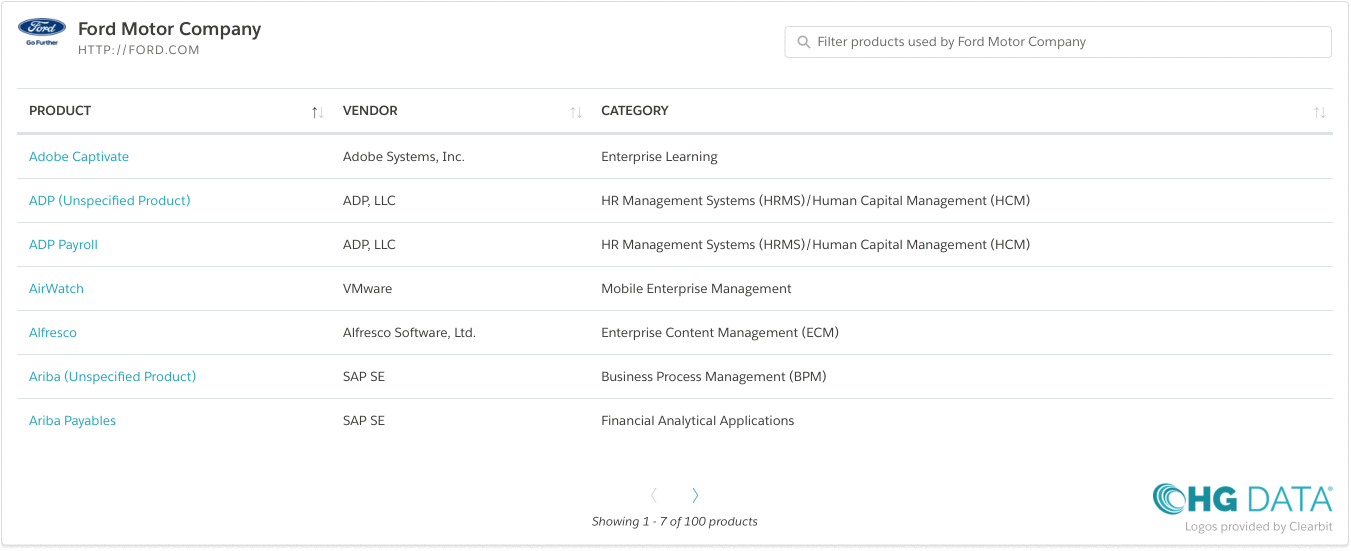Select Financial Analytical Applications cell
Viewport: 1351px width, 551px height.
click(698, 420)
